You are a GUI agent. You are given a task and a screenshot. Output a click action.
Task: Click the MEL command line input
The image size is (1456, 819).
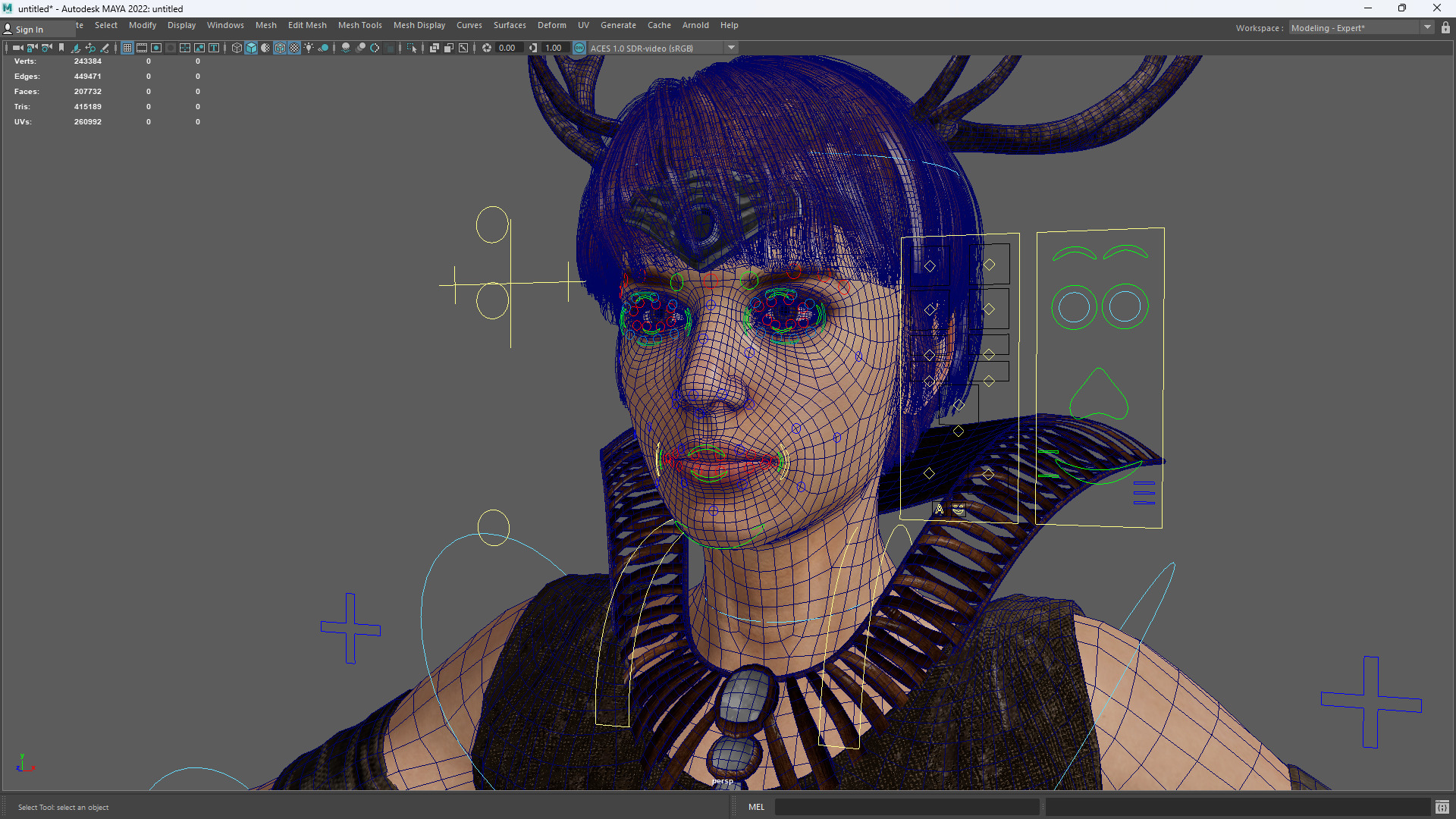pos(907,807)
